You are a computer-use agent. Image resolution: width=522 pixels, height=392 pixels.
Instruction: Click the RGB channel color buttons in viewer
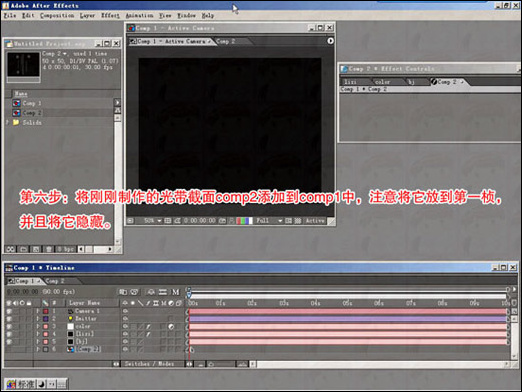[244, 221]
